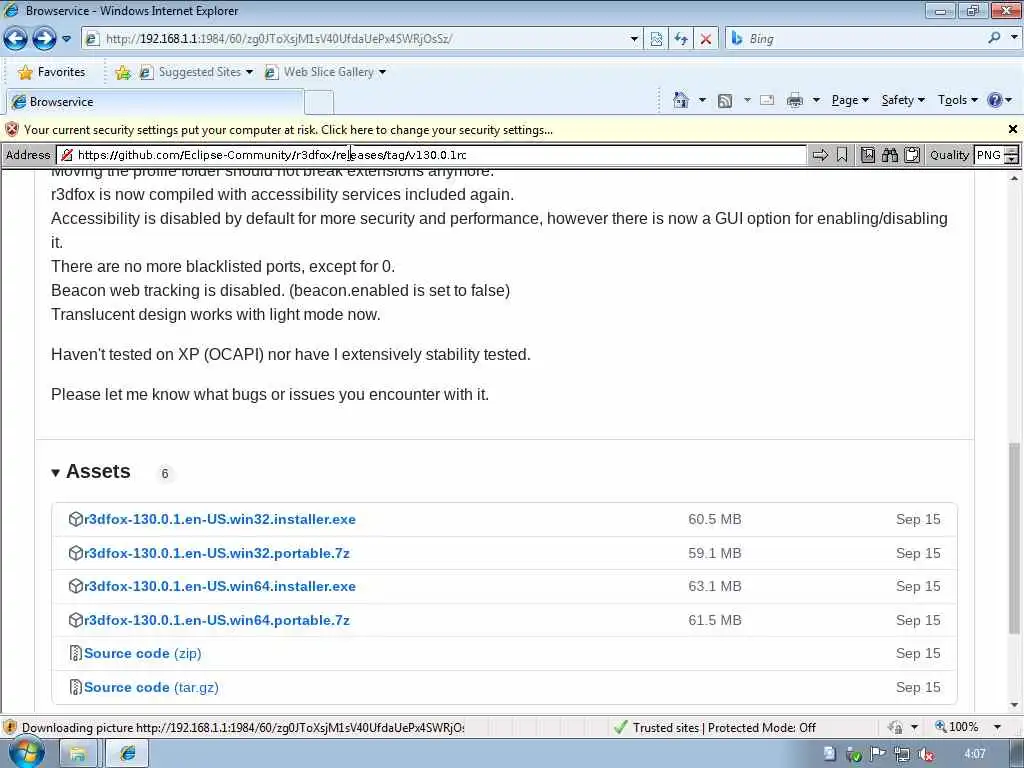
Task: Click the Browservice clipboard icon
Action: [912, 155]
